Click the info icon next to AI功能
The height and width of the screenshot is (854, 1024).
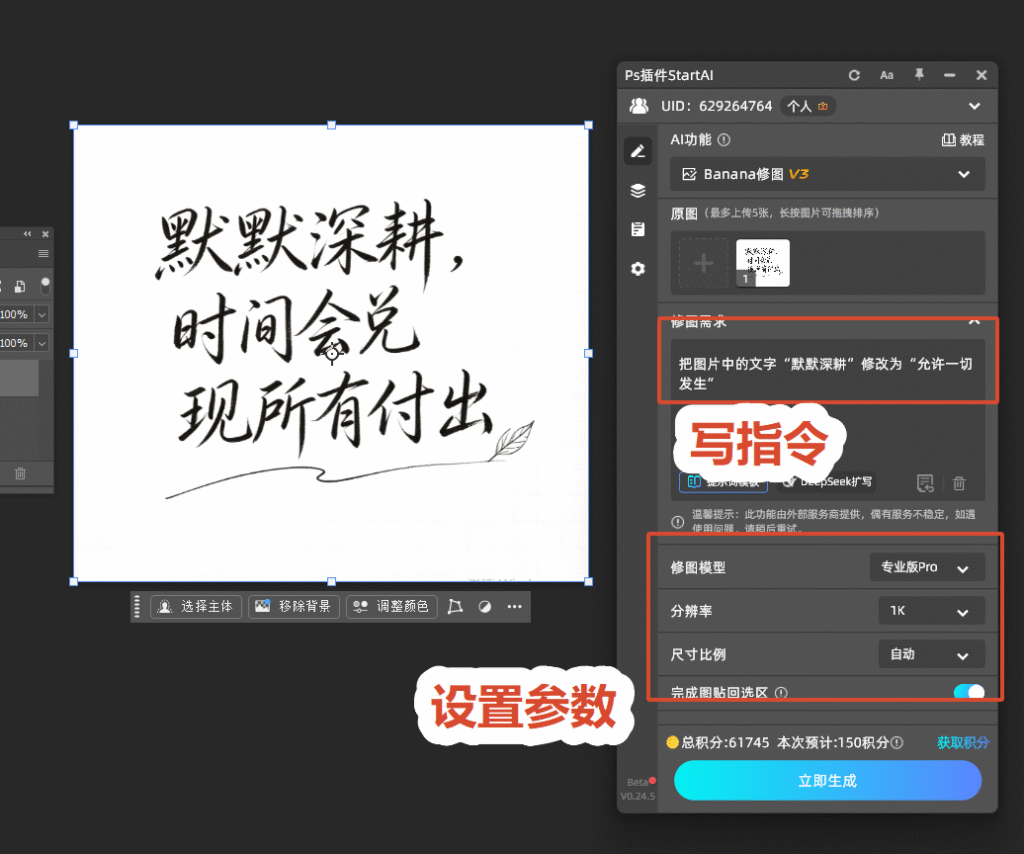tap(724, 140)
